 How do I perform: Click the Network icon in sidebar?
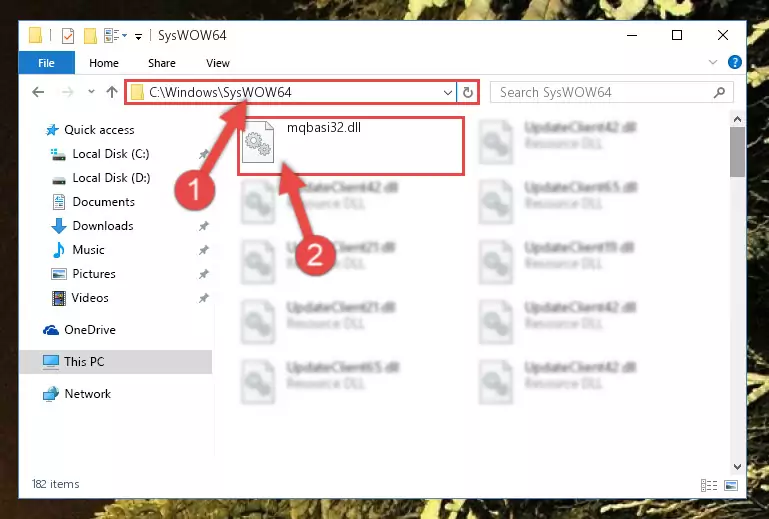point(51,394)
